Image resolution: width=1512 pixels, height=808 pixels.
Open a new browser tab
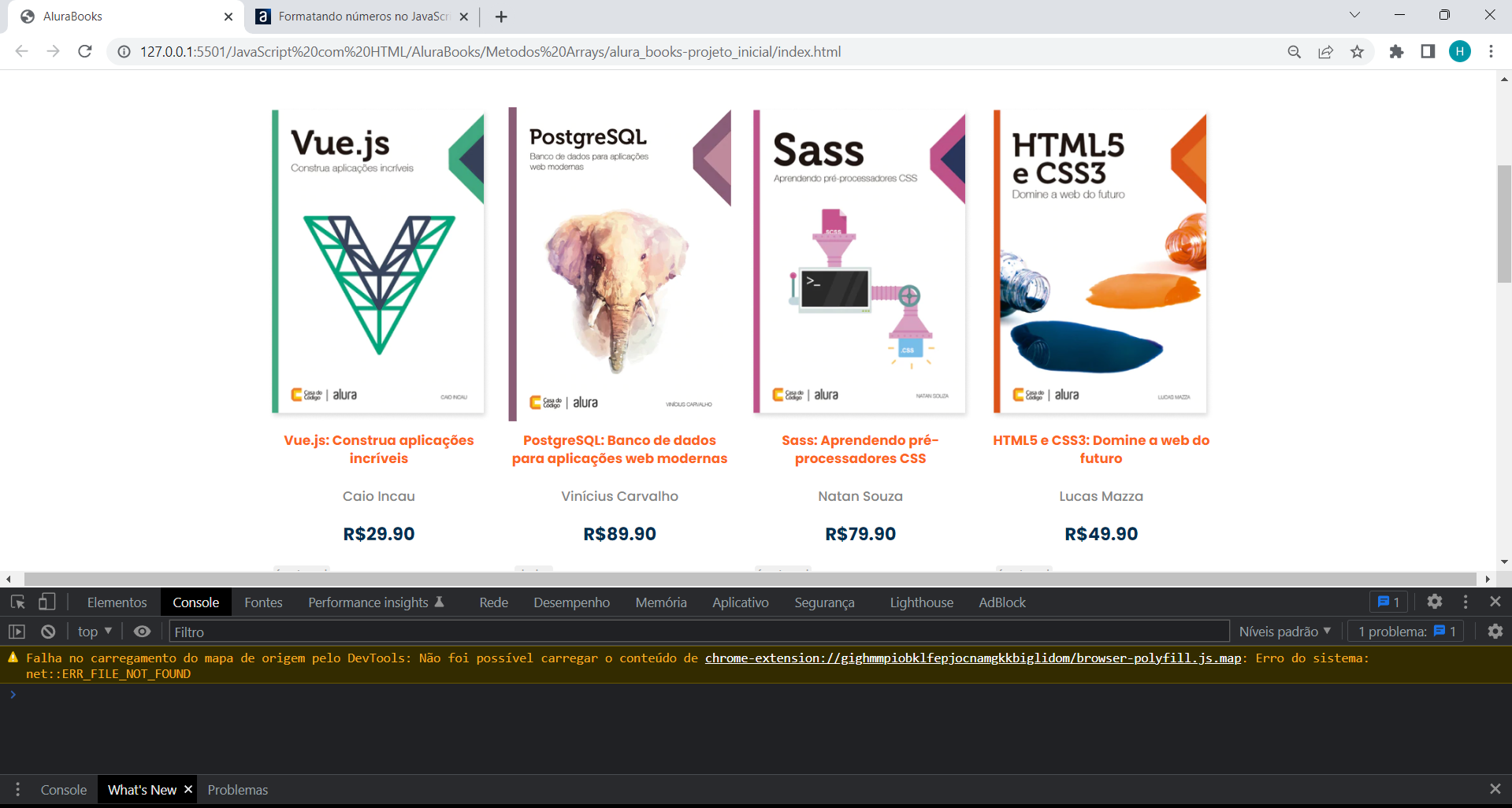point(501,17)
